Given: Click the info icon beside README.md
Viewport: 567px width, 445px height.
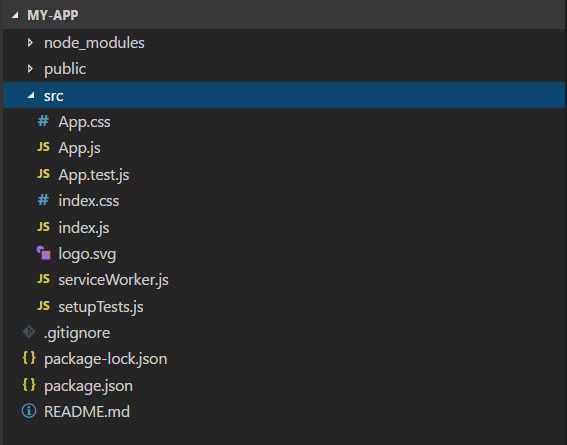Looking at the screenshot, I should (29, 411).
